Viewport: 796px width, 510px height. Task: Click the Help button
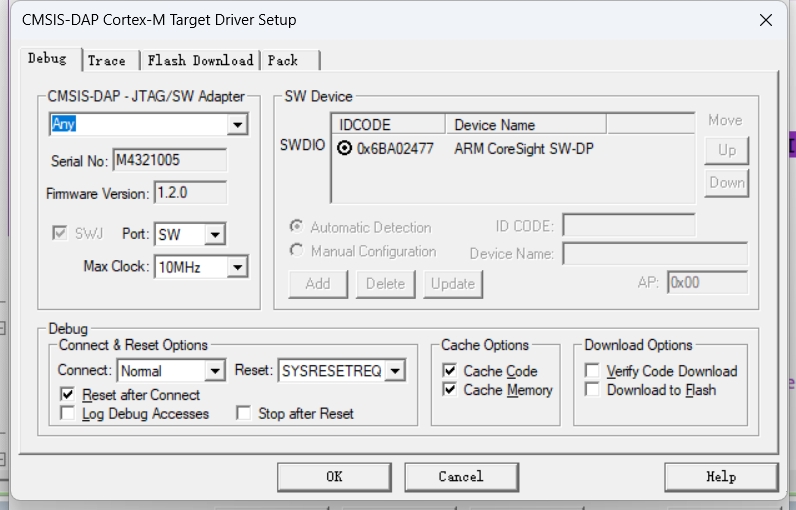[x=720, y=477]
